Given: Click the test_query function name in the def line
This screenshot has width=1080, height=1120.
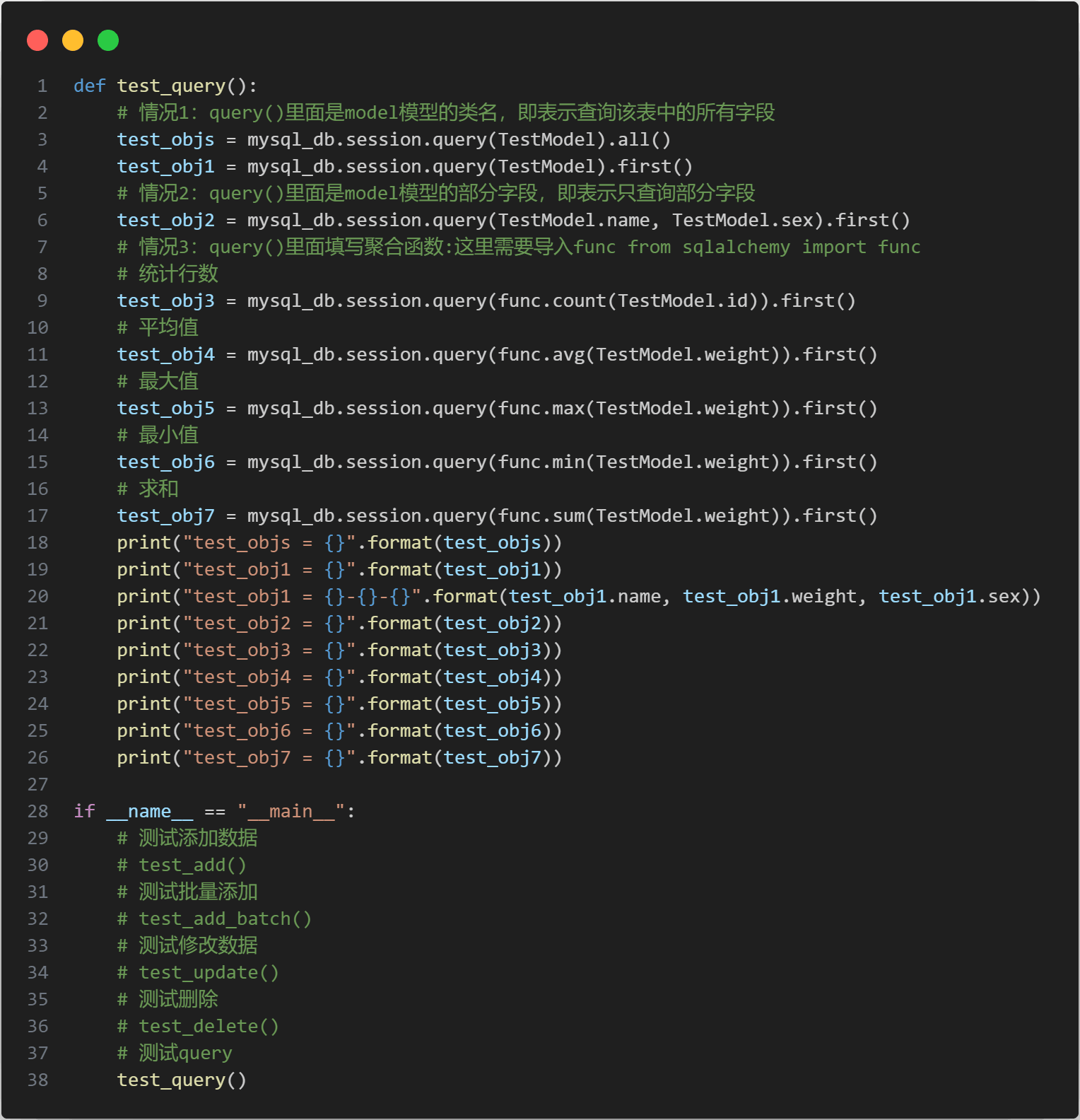Looking at the screenshot, I should (x=171, y=86).
